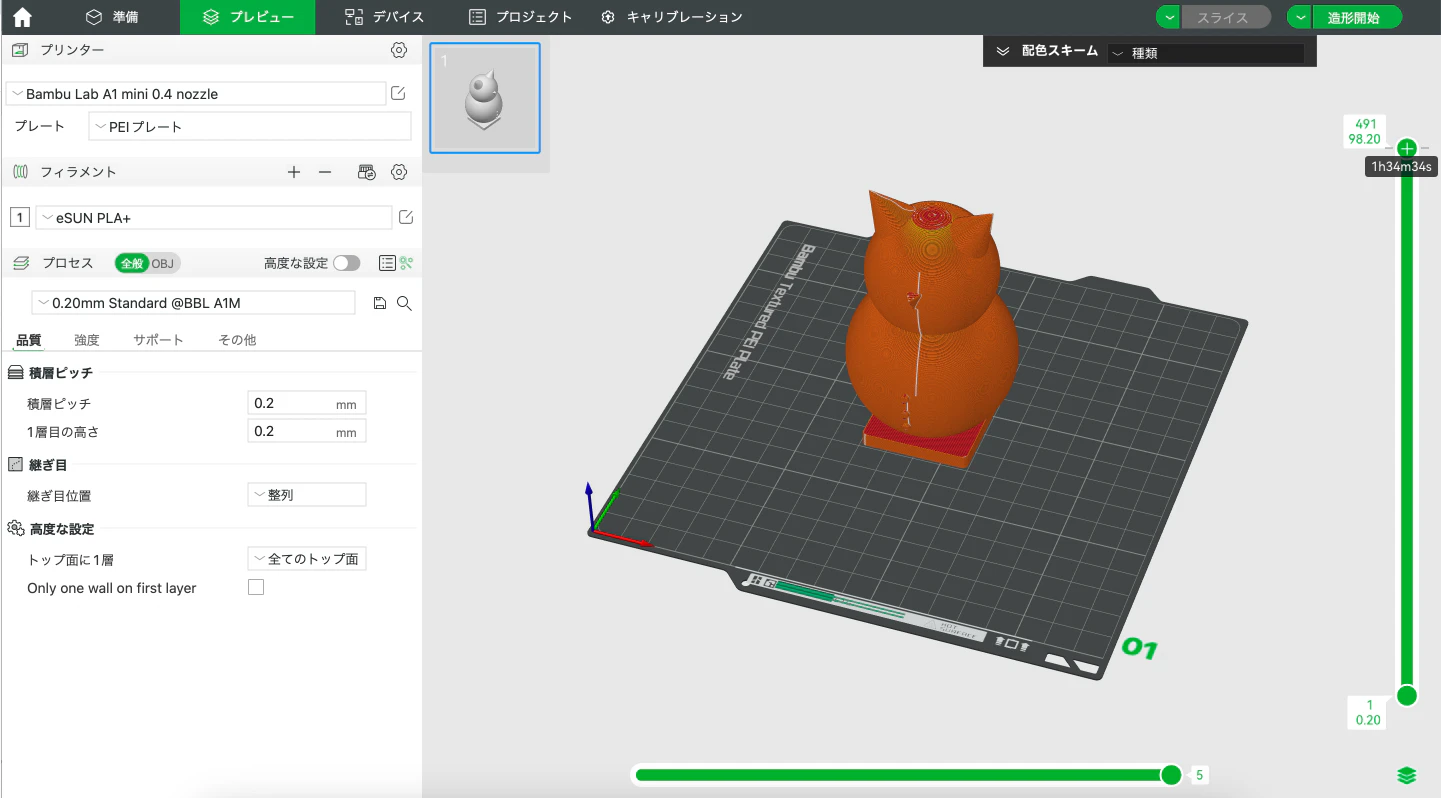
Task: Select the 品質 quality settings tab
Action: 29,340
